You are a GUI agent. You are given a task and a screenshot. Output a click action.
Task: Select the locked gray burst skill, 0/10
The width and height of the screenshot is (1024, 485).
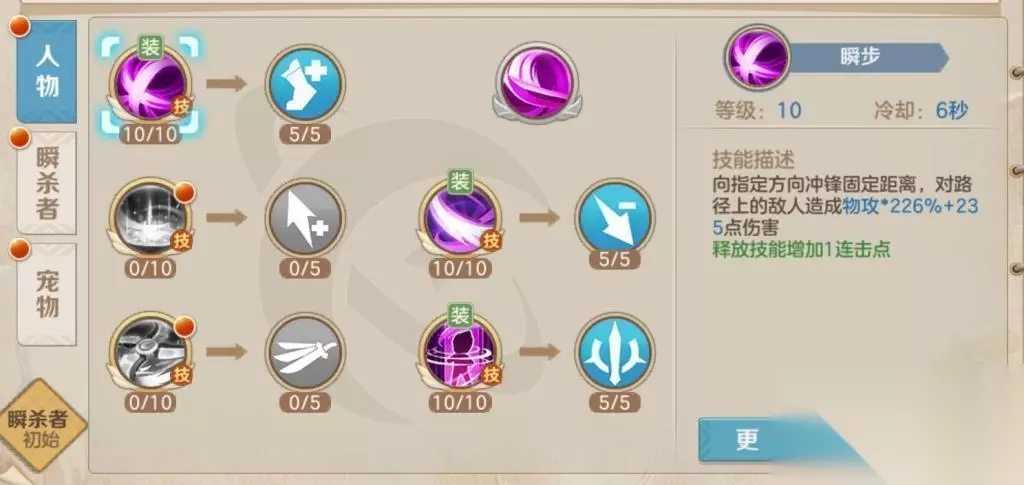point(150,217)
